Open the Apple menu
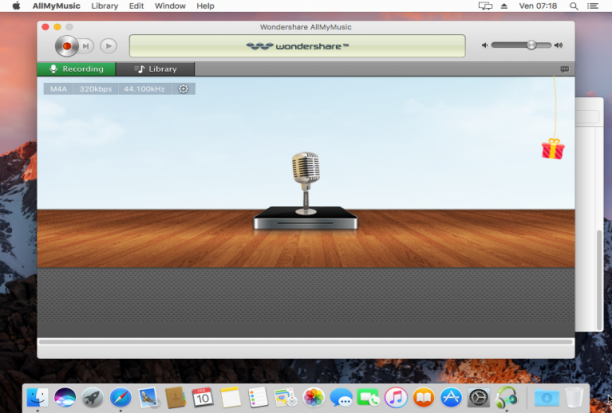Viewport: 612px width, 413px height. coord(16,6)
